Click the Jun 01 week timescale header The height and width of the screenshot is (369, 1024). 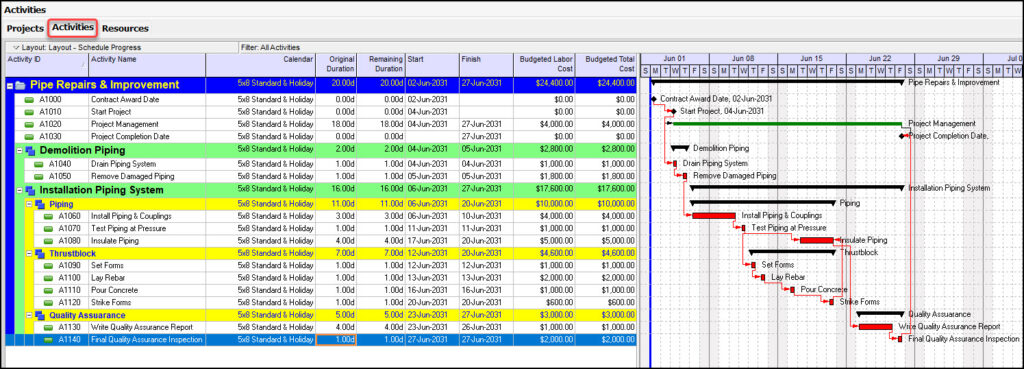pos(675,59)
